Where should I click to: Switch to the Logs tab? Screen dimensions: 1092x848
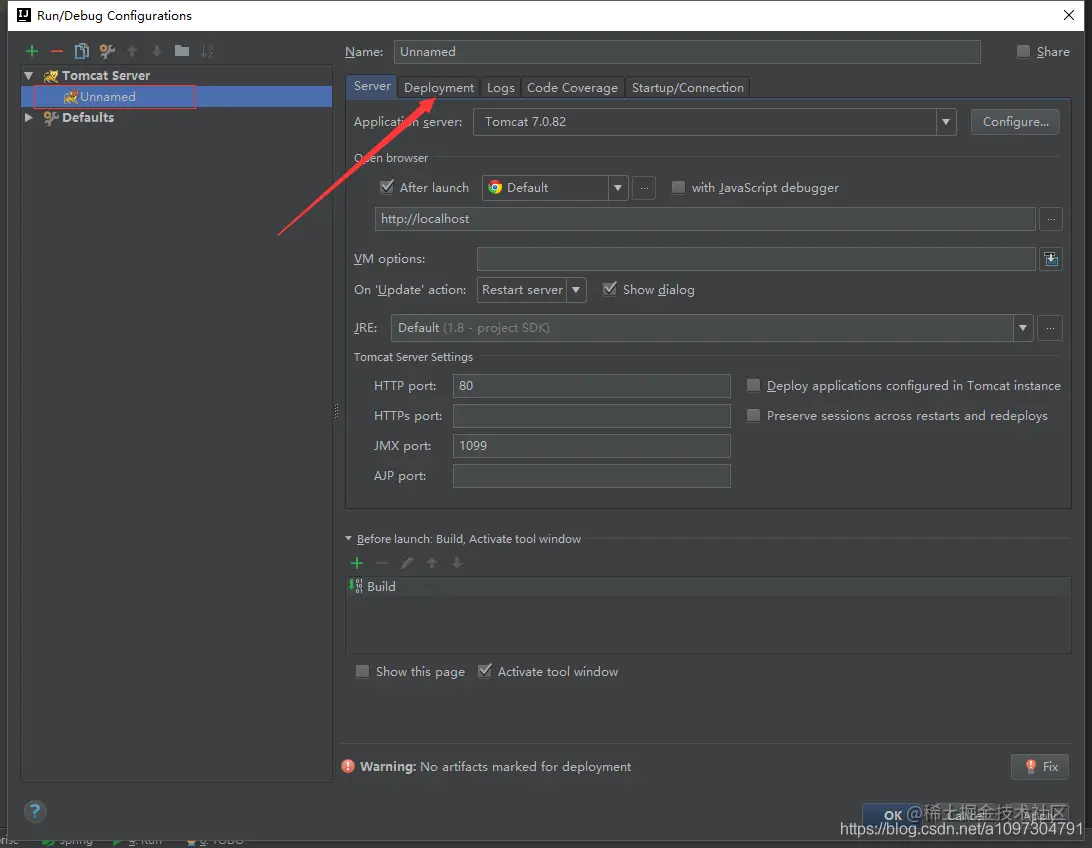point(501,88)
